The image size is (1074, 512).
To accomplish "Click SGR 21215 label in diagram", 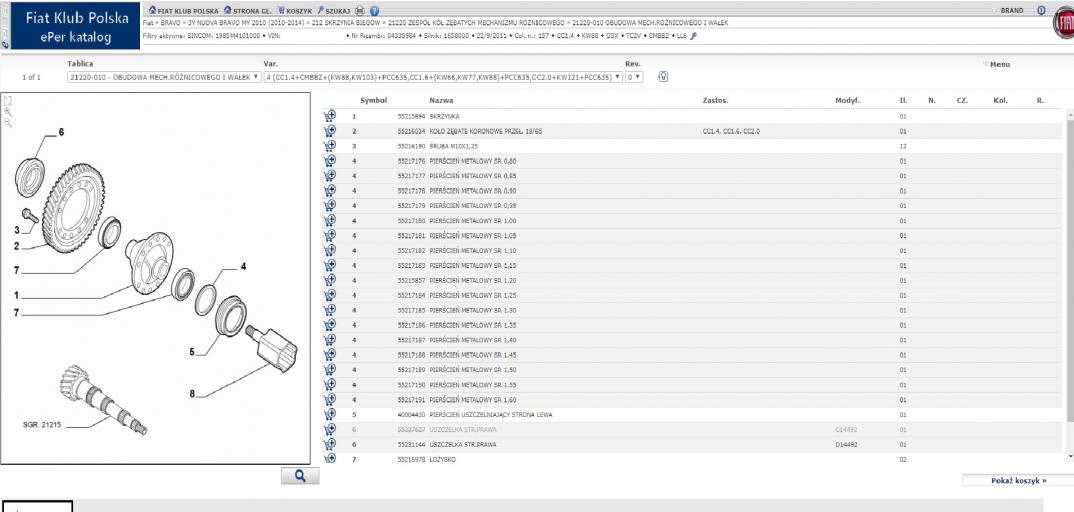I will [x=42, y=424].
